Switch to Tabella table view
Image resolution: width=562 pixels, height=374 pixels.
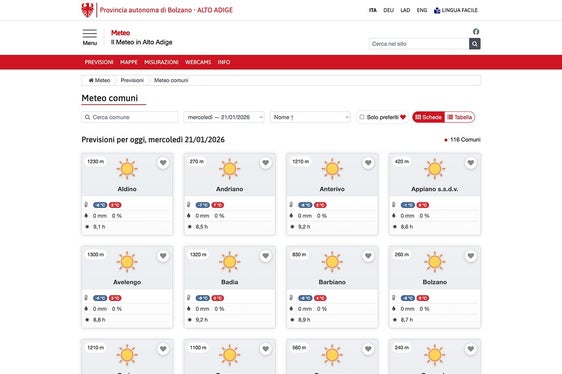click(x=459, y=117)
